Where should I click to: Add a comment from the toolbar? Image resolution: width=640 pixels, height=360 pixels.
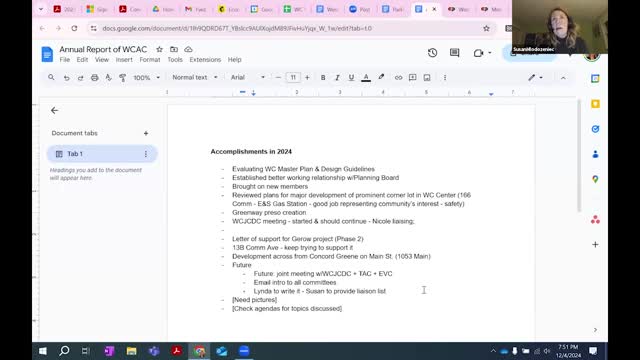tap(413, 78)
